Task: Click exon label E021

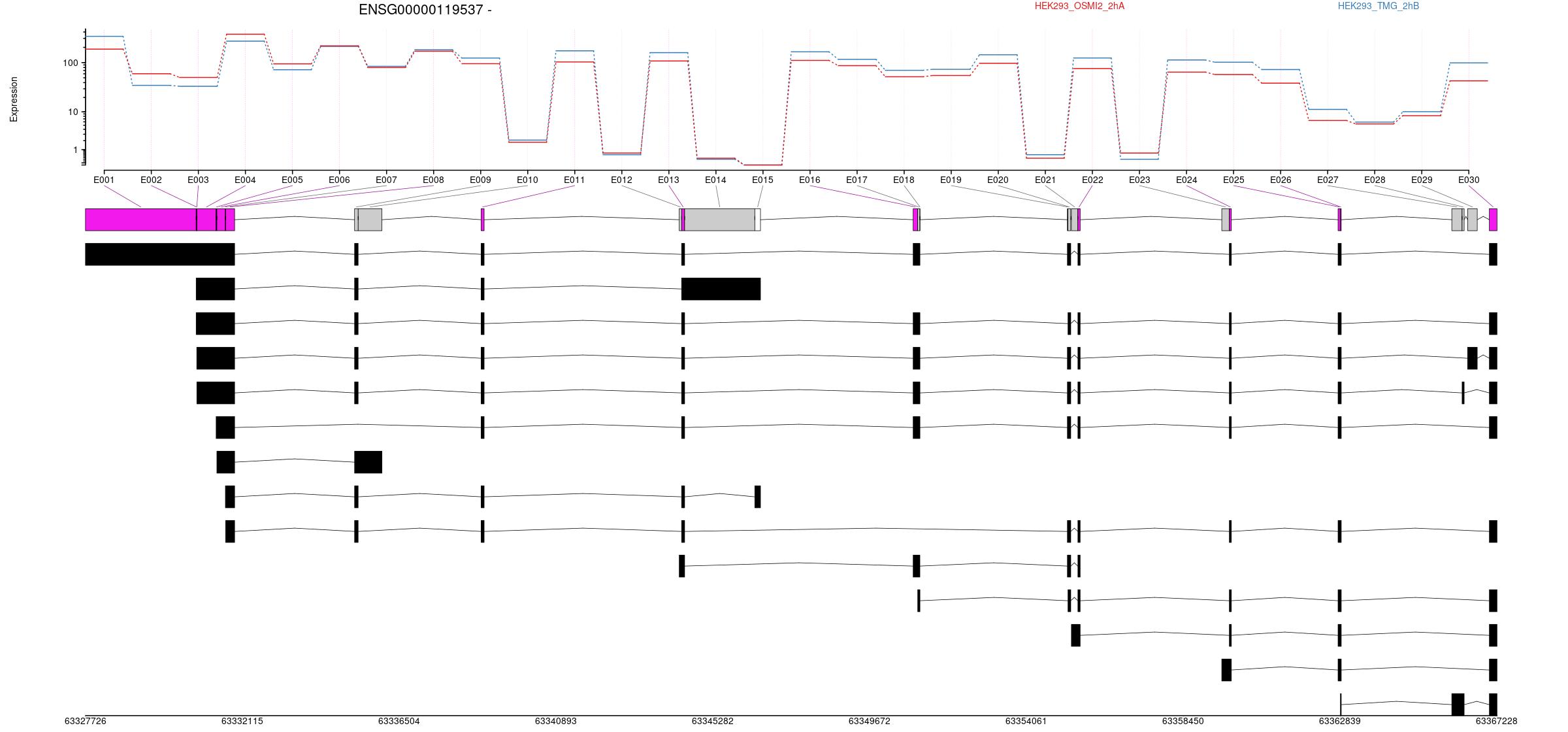Action: coord(1045,180)
